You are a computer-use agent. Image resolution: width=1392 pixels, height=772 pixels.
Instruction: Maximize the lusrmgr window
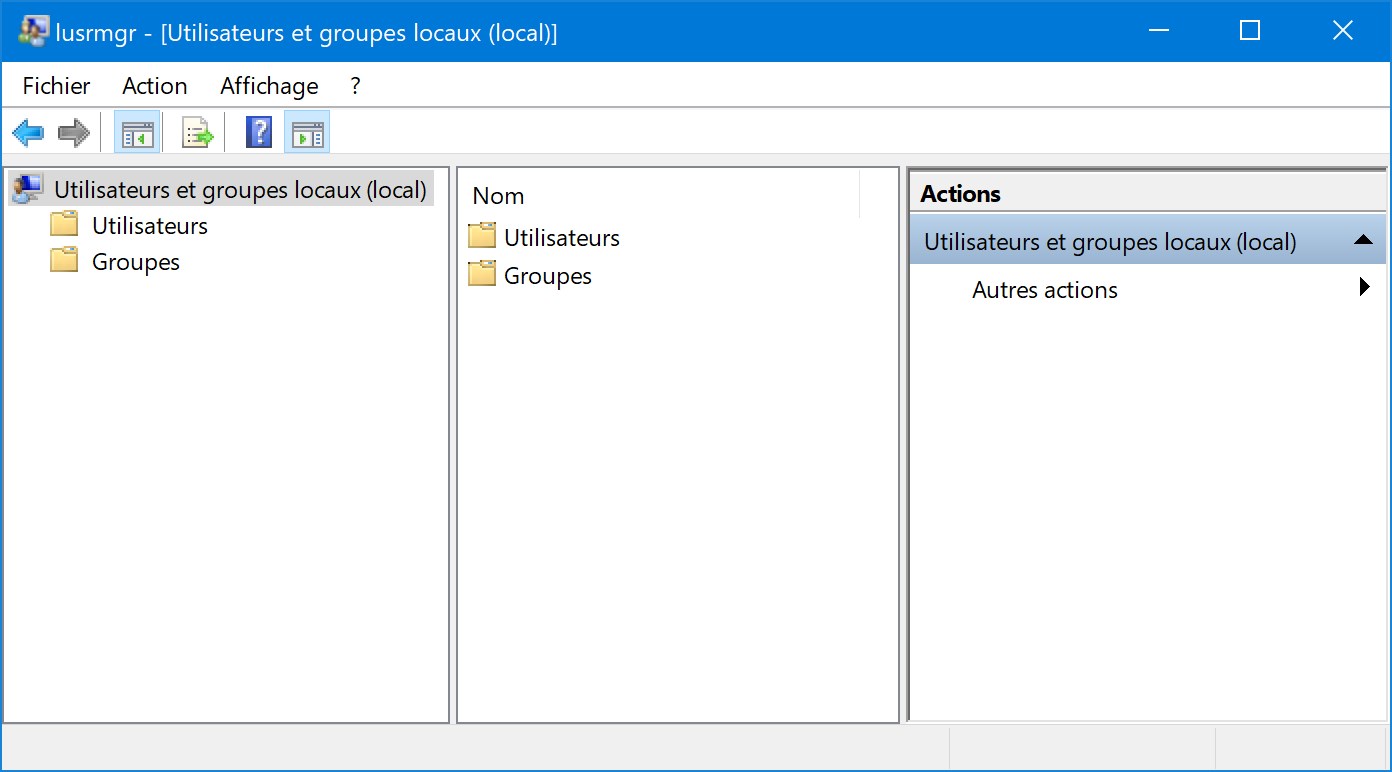pos(1249,31)
